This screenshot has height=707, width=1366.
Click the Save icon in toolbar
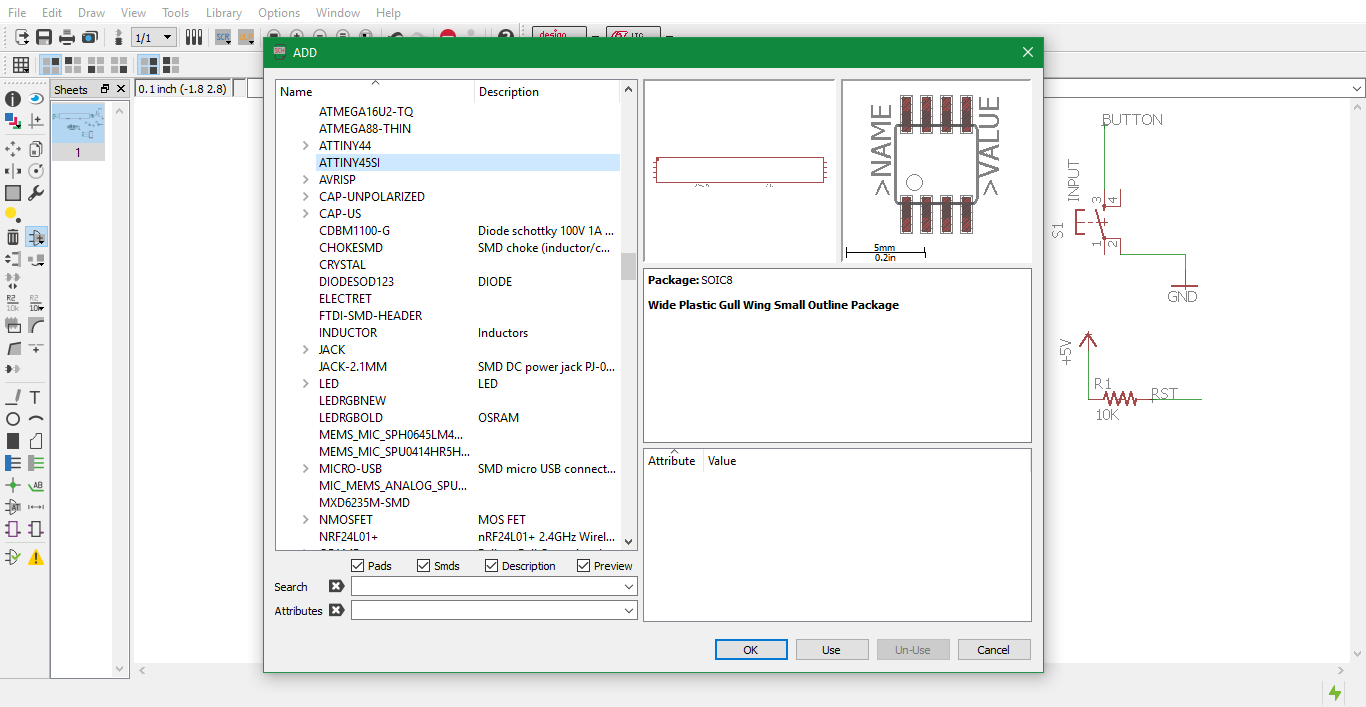tap(44, 37)
